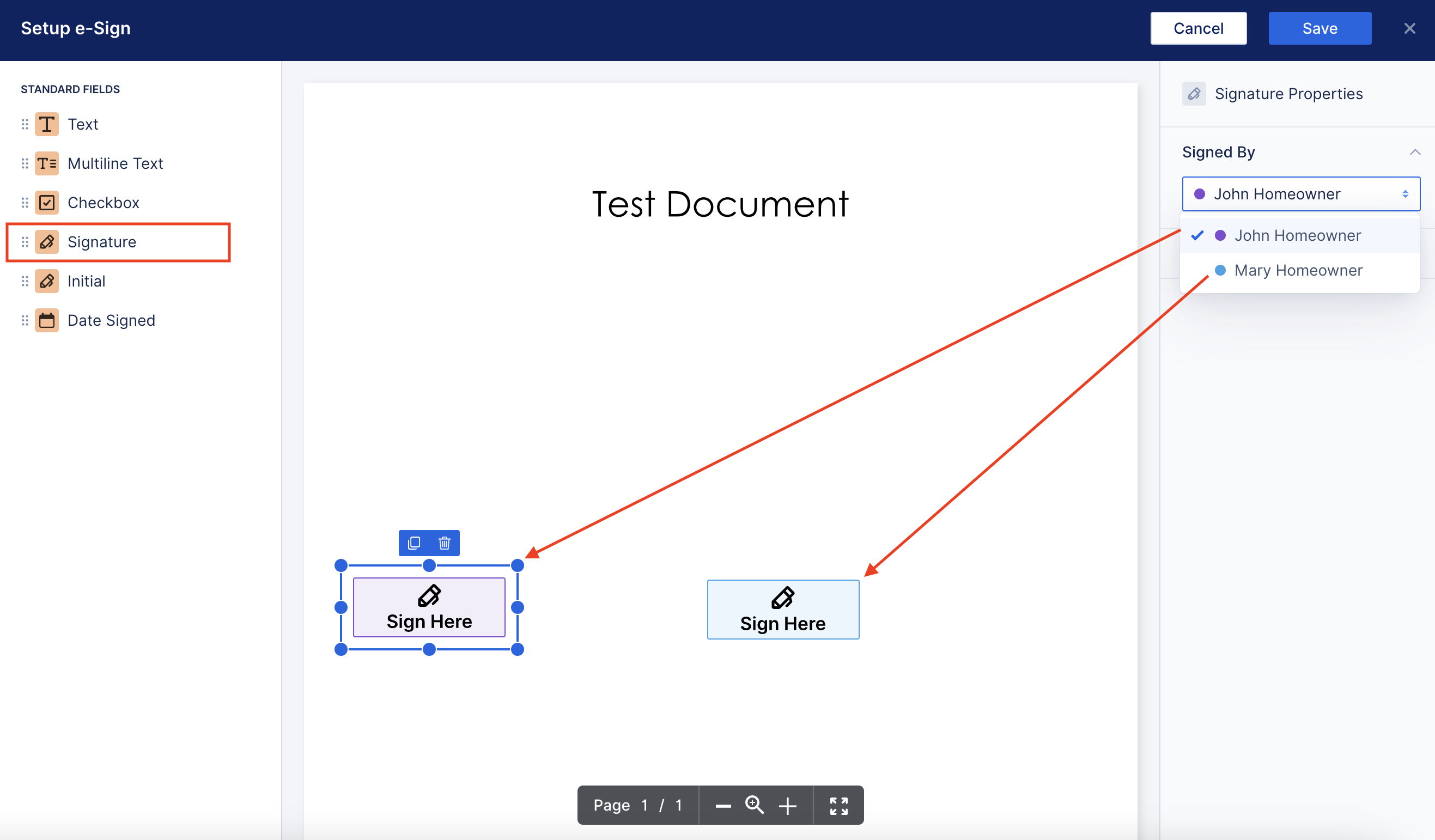Choose the Initial standard field

click(x=87, y=281)
